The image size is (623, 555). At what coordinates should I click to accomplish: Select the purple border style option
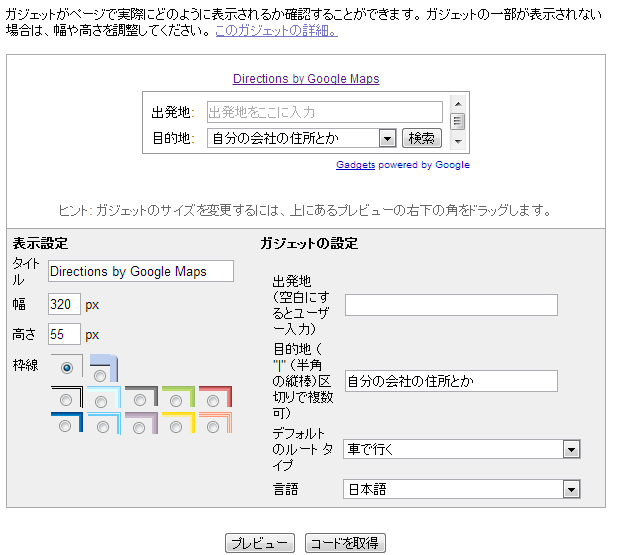(x=140, y=426)
